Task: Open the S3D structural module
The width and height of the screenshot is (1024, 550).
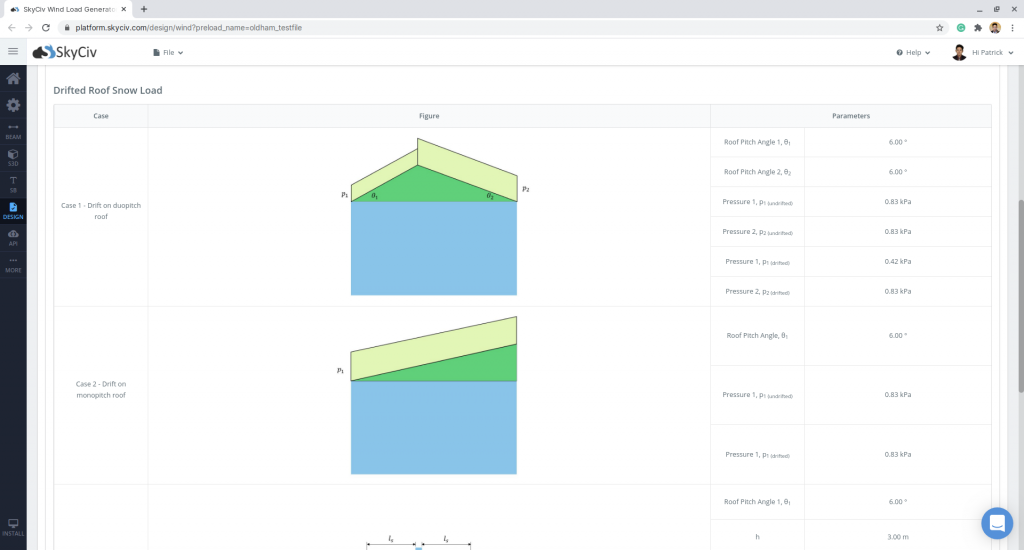Action: pos(13,157)
